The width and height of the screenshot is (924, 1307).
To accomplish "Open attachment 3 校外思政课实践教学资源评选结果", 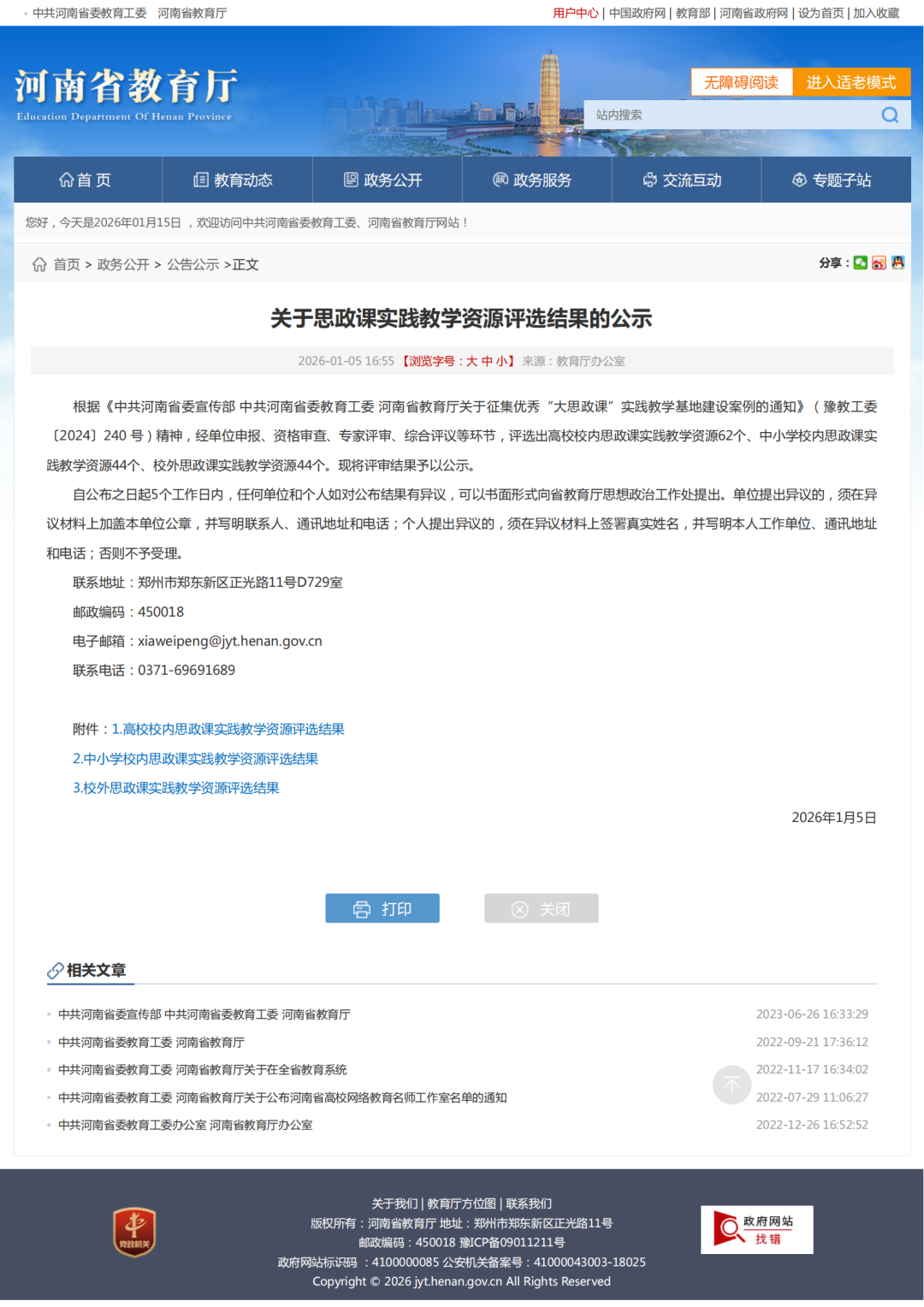I will tap(175, 788).
